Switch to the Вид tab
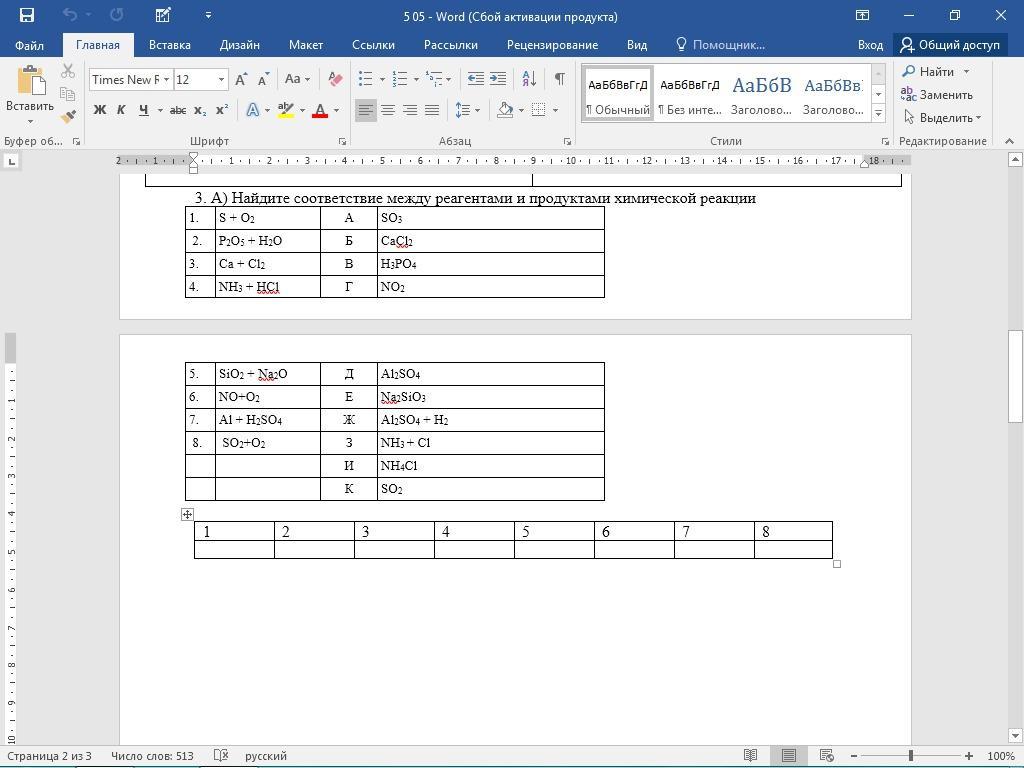The image size is (1024, 768). coord(637,45)
